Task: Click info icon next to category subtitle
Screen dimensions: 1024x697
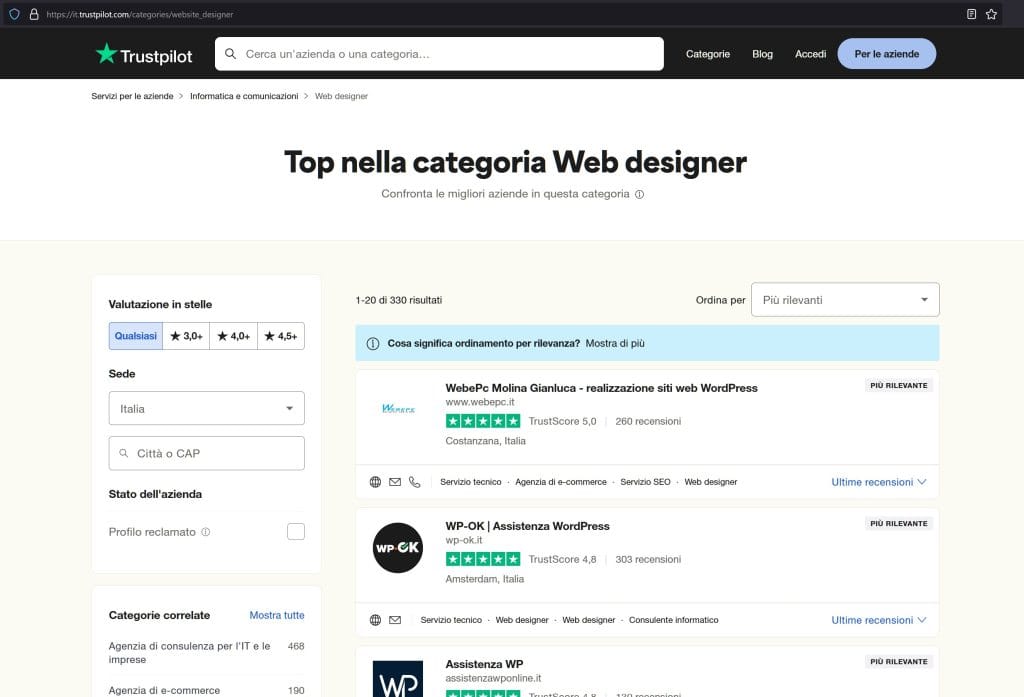Action: tap(639, 194)
